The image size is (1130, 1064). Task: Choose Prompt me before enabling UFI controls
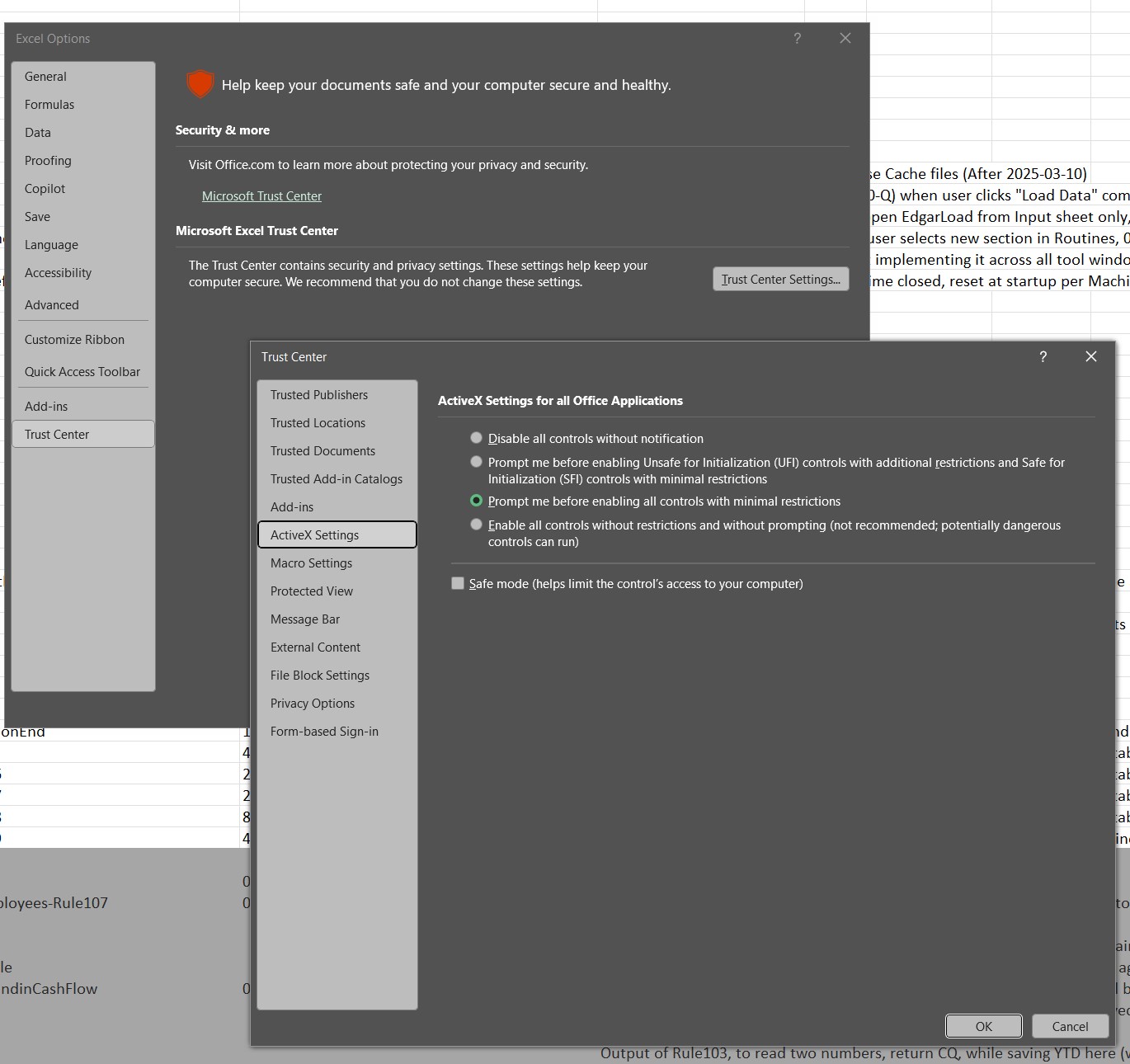tap(476, 462)
